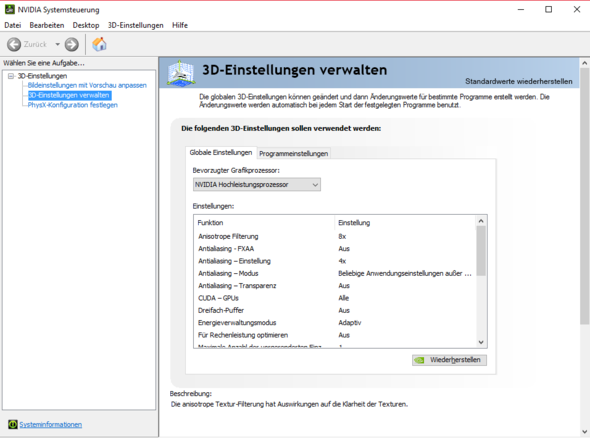This screenshot has height=438, width=590.
Task: Select the Antialiasing – Transparenz row
Action: click(335, 286)
